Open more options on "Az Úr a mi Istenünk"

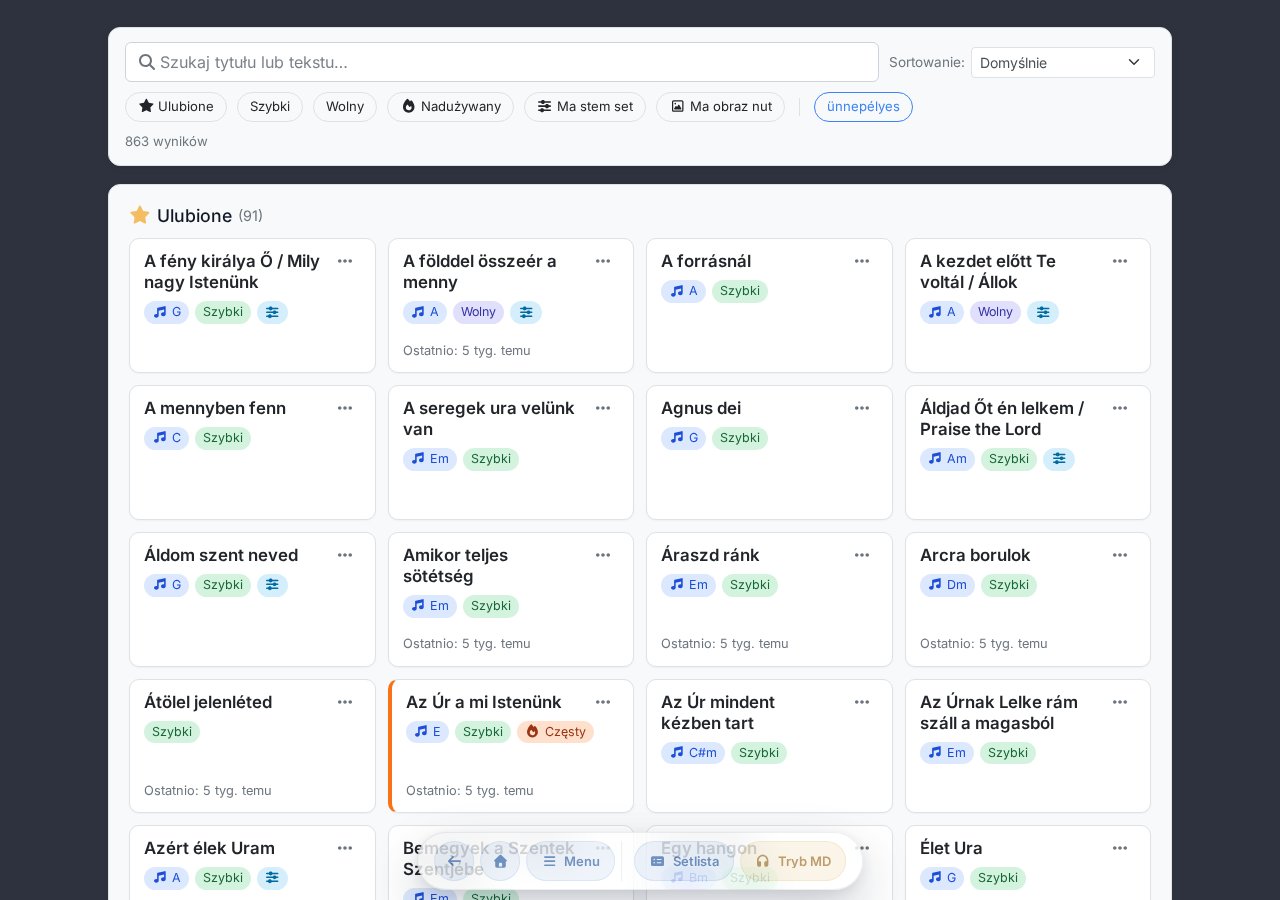(603, 702)
